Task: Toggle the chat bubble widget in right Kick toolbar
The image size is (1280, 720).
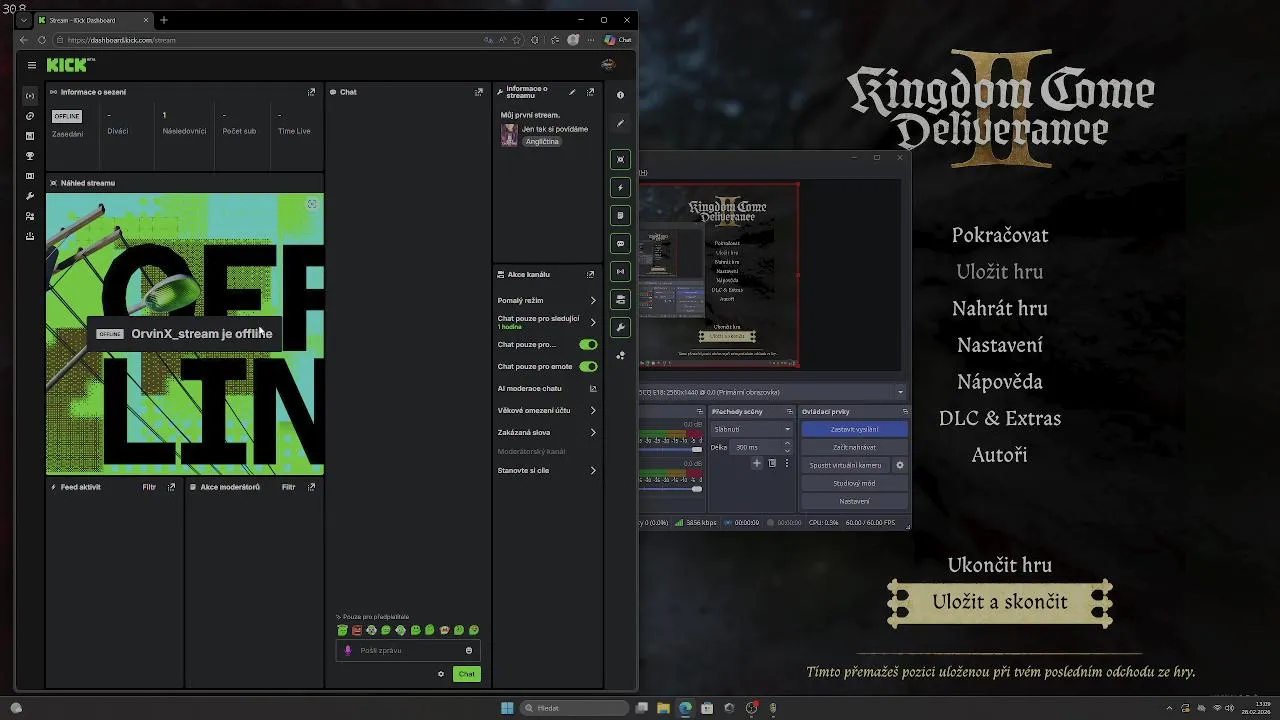Action: click(x=620, y=243)
